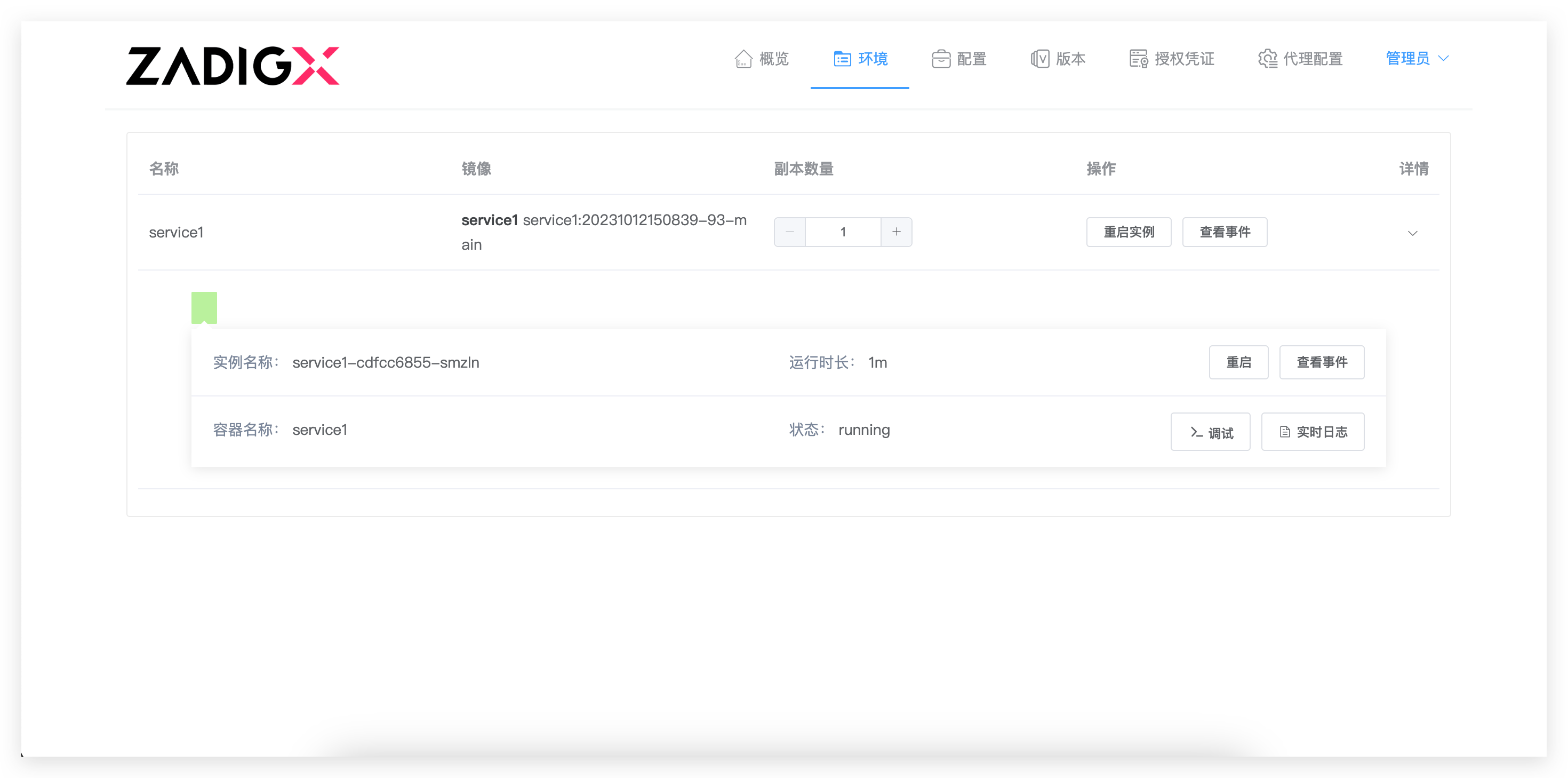This screenshot has width=1568, height=778.
Task: Collapse service1 details chevron
Action: 1412,233
